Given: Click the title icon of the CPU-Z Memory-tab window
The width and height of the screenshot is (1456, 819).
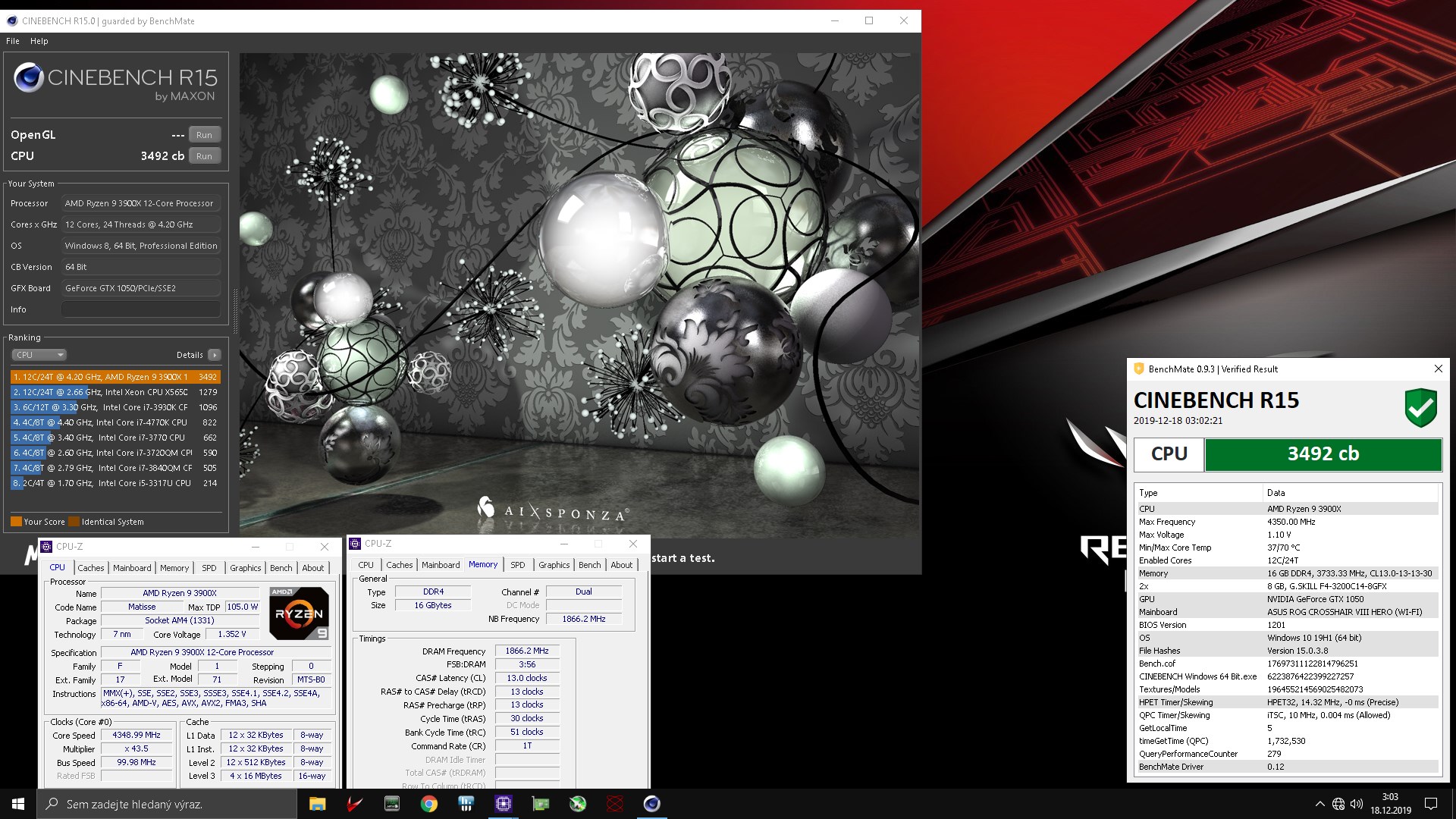Looking at the screenshot, I should [356, 544].
